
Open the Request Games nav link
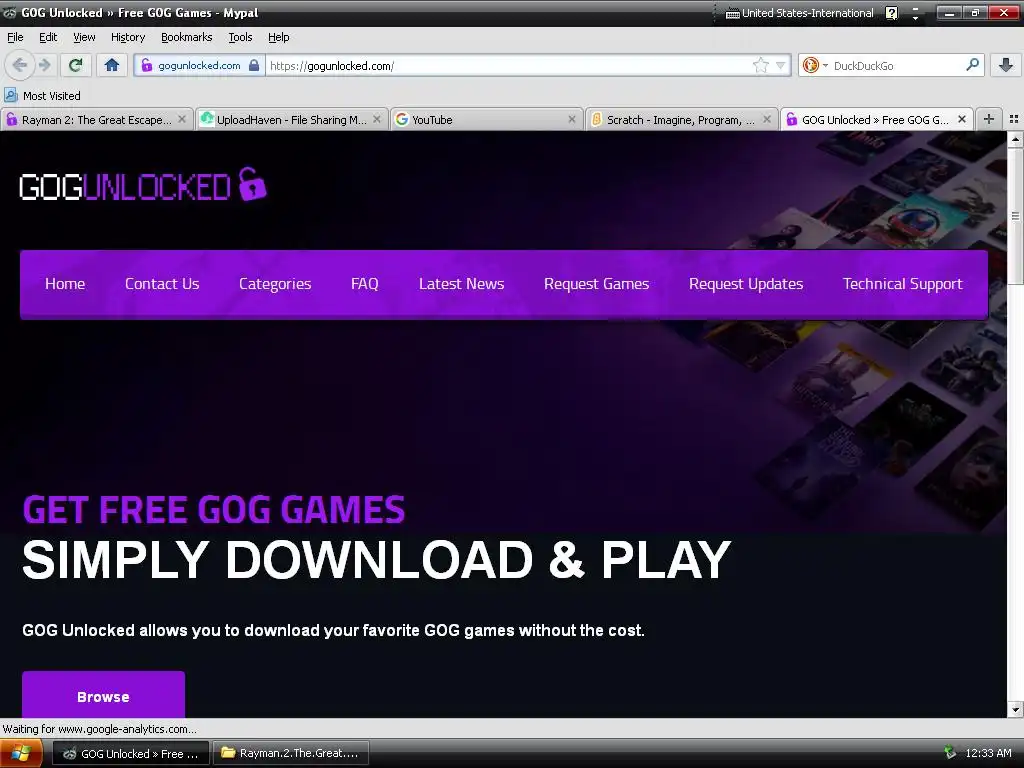(x=596, y=284)
